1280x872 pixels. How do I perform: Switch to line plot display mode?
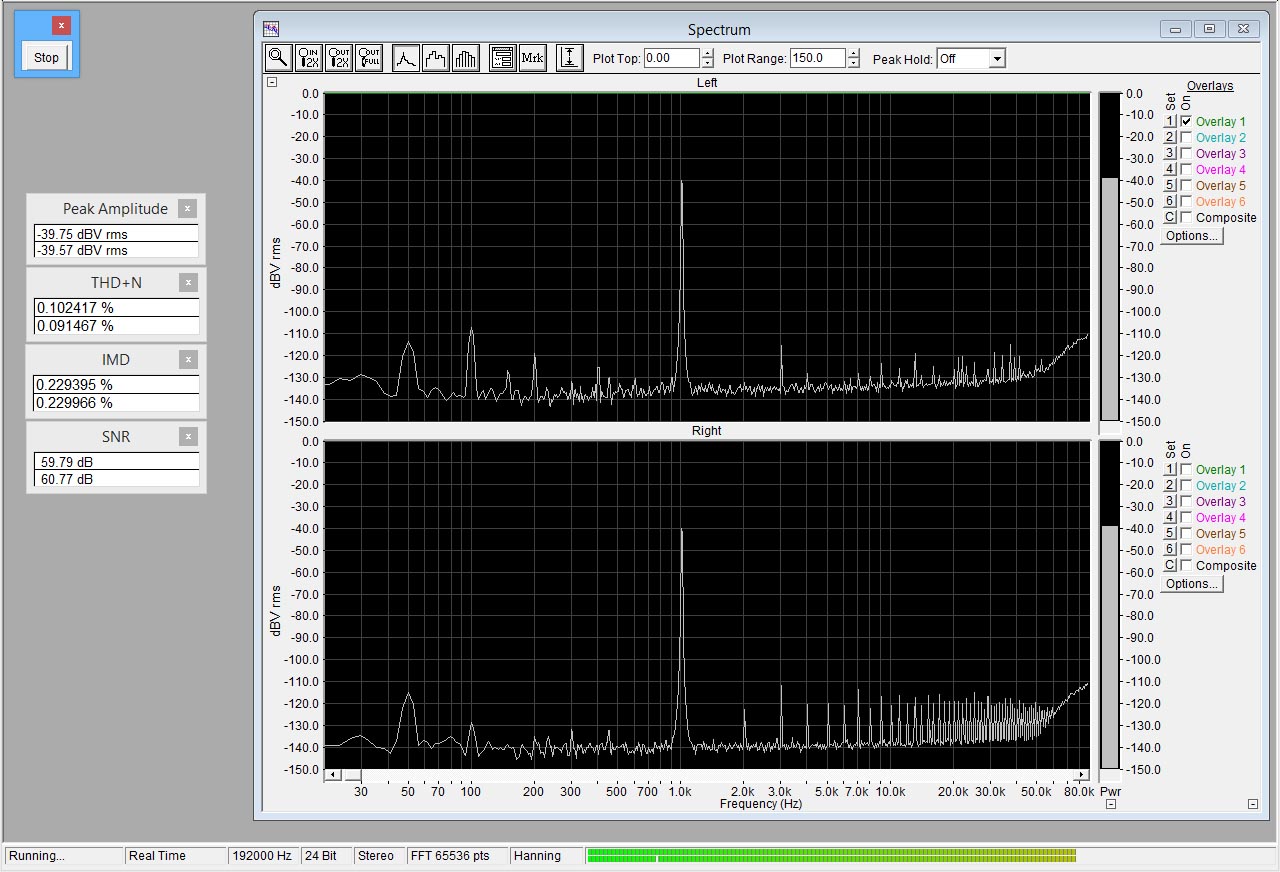coord(406,58)
